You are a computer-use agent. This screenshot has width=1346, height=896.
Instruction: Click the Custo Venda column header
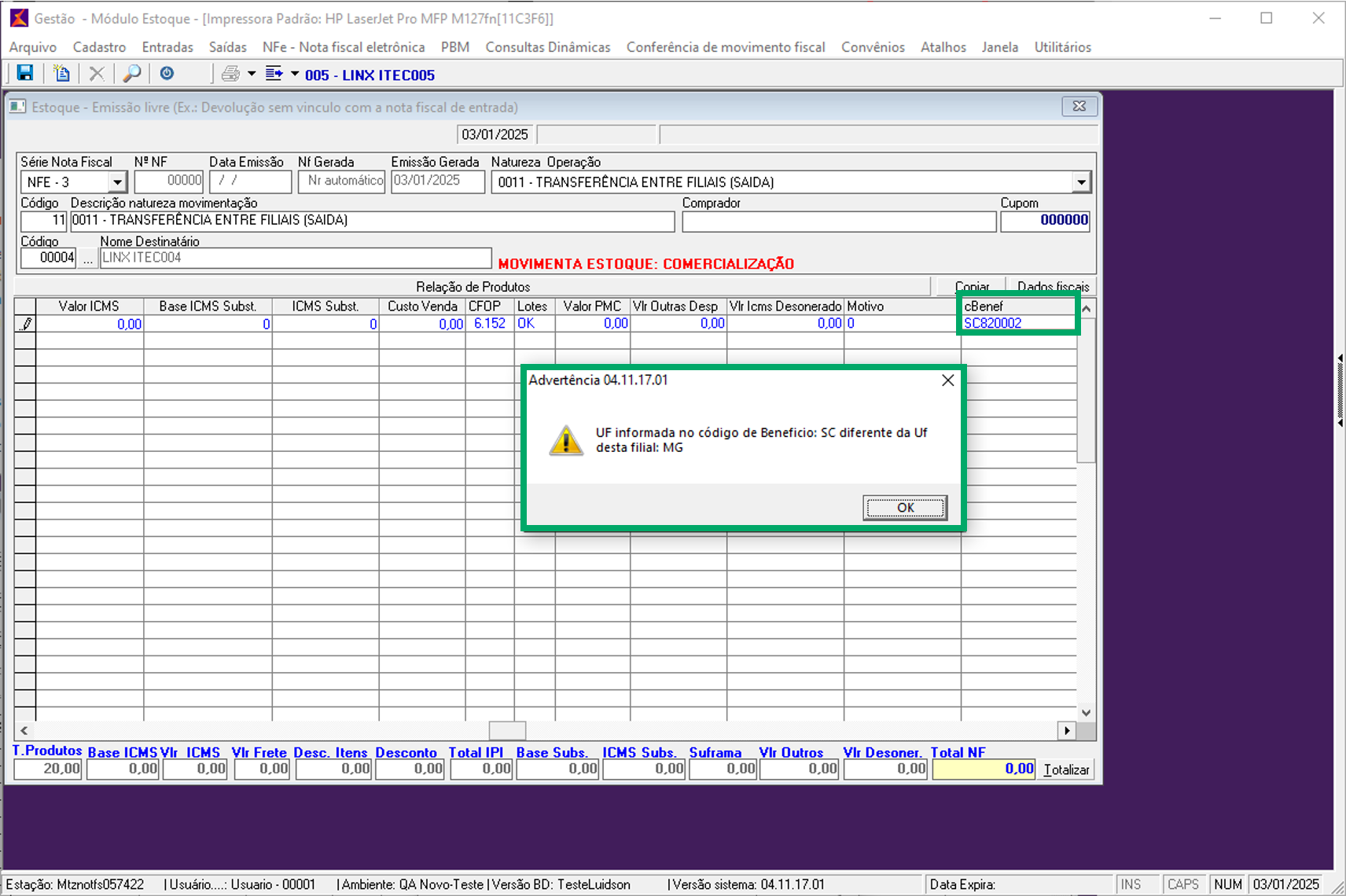[x=422, y=307]
